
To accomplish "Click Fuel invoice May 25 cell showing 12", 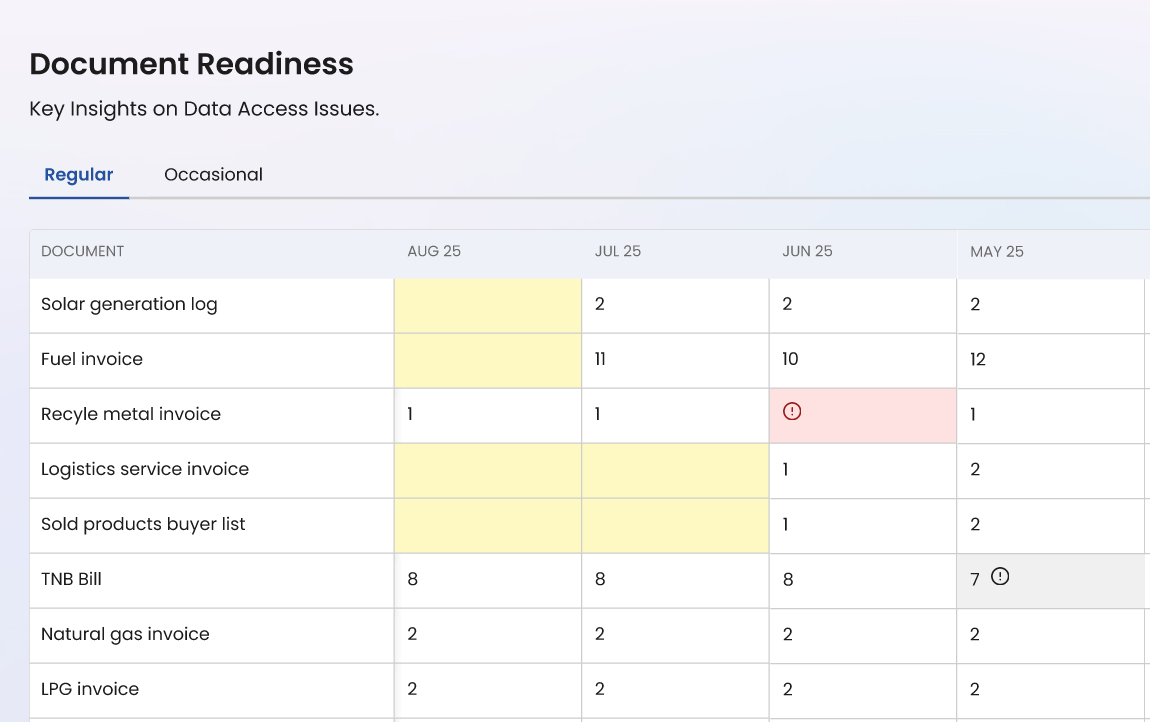I will [978, 359].
